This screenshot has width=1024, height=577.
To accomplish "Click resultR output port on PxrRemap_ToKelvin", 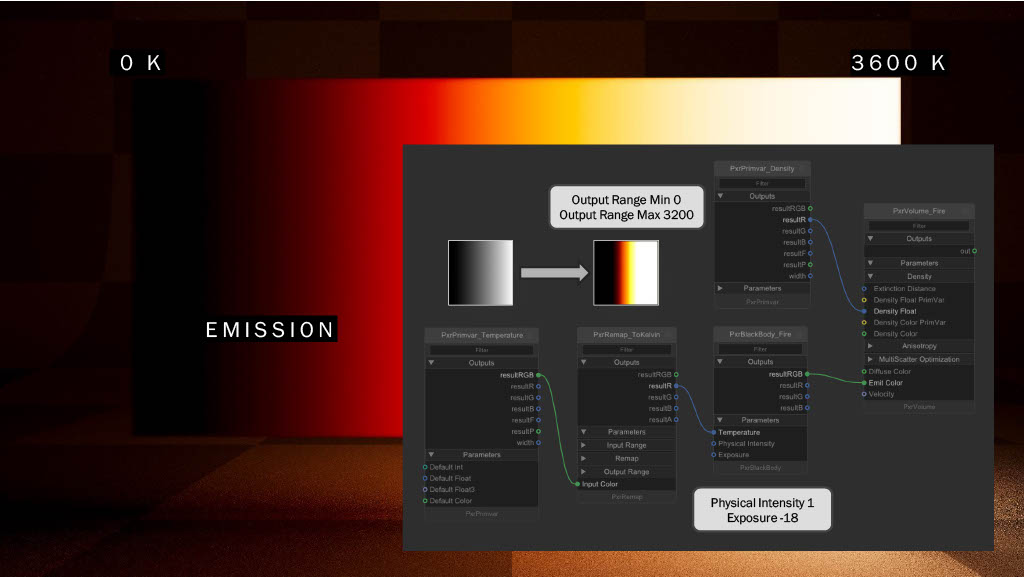I will pyautogui.click(x=677, y=385).
